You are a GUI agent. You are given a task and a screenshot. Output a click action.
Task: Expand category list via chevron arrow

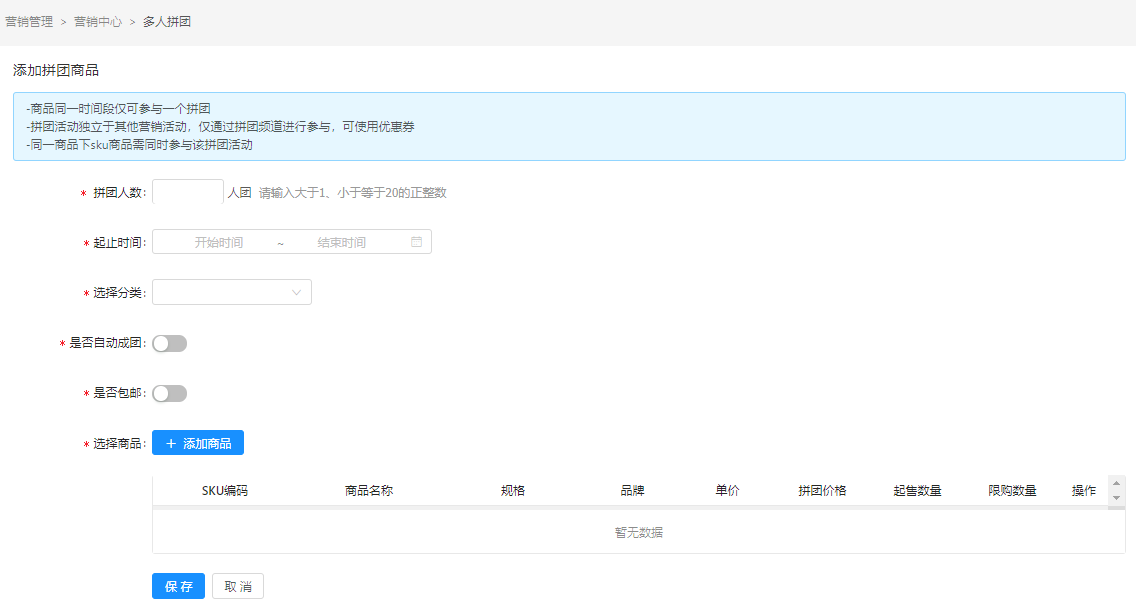click(297, 292)
